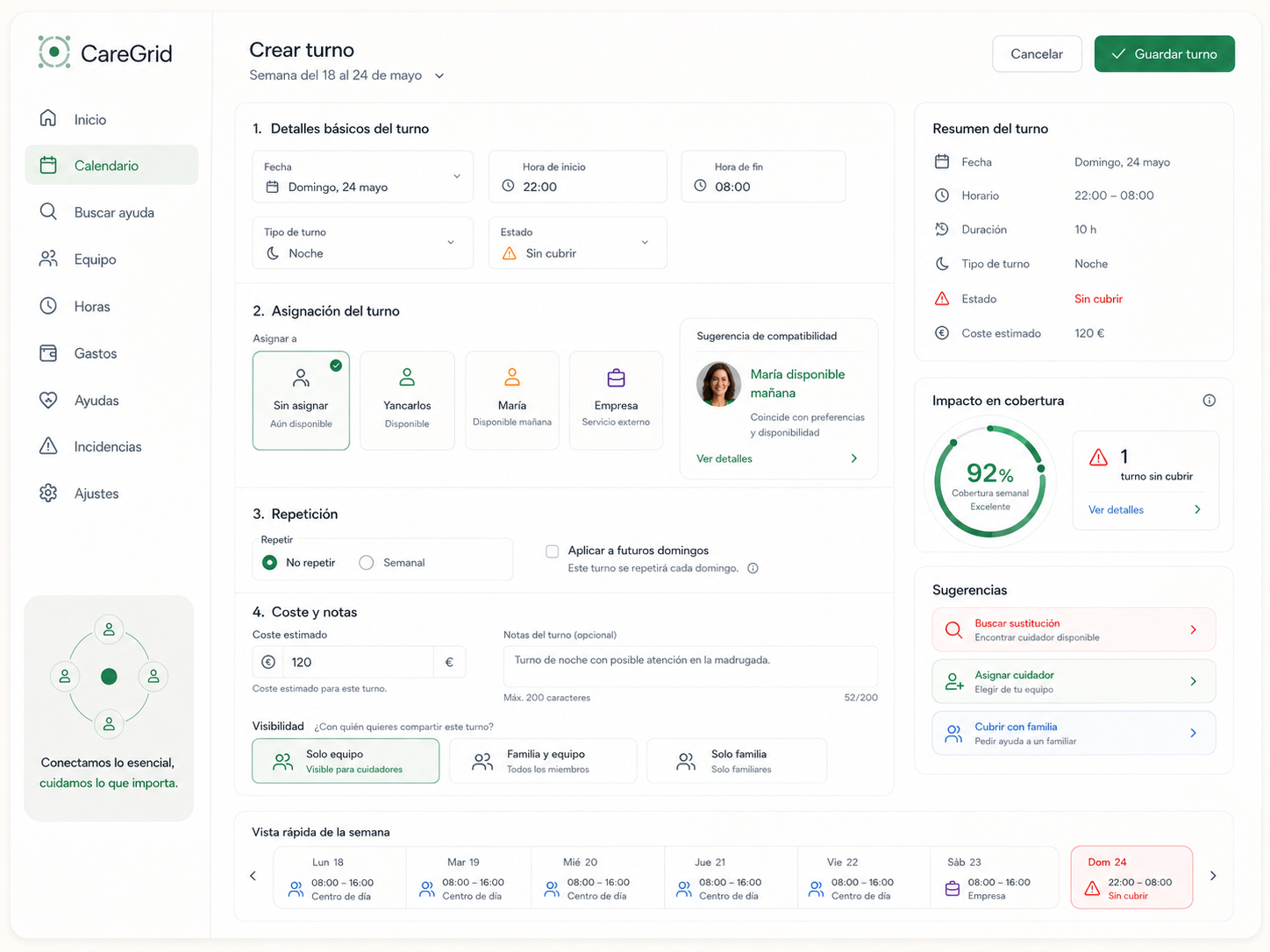Go to Ajustes menu item
This screenshot has height=952, width=1270.
coord(111,493)
